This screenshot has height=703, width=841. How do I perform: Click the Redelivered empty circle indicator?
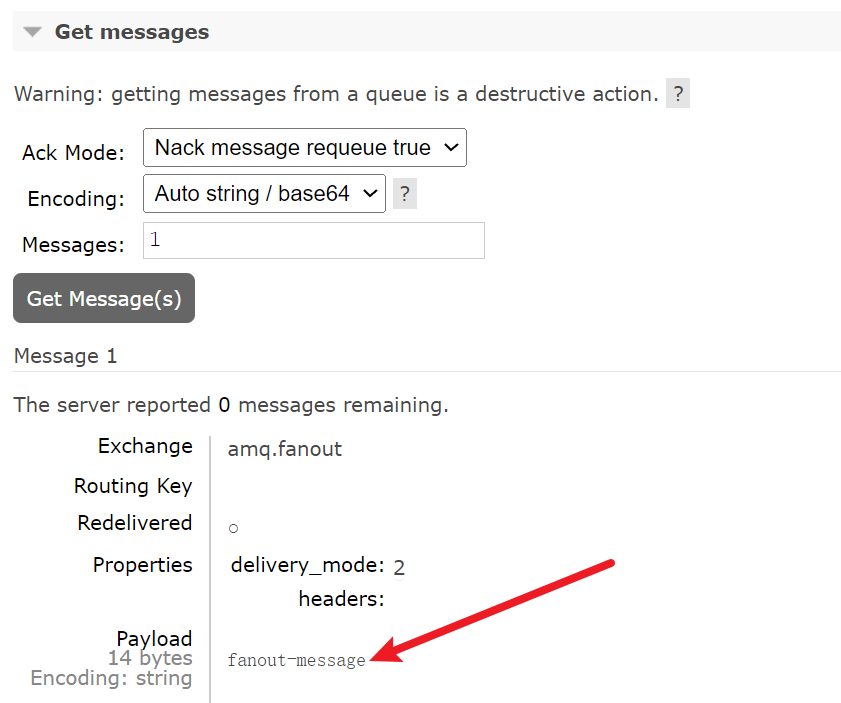233,528
